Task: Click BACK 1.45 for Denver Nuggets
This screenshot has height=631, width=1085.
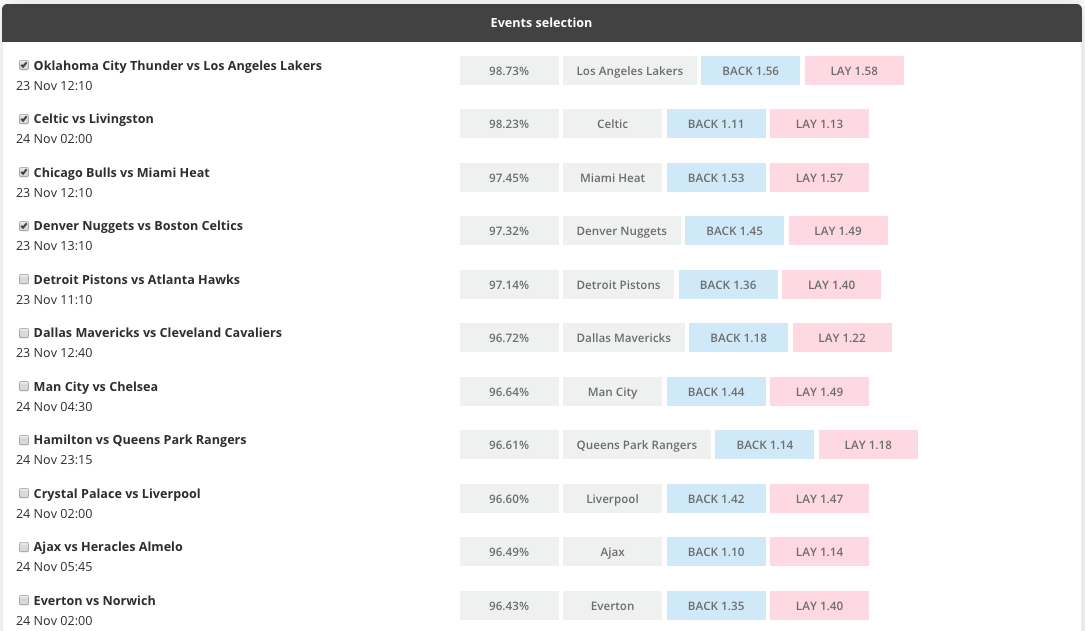Action: [734, 231]
